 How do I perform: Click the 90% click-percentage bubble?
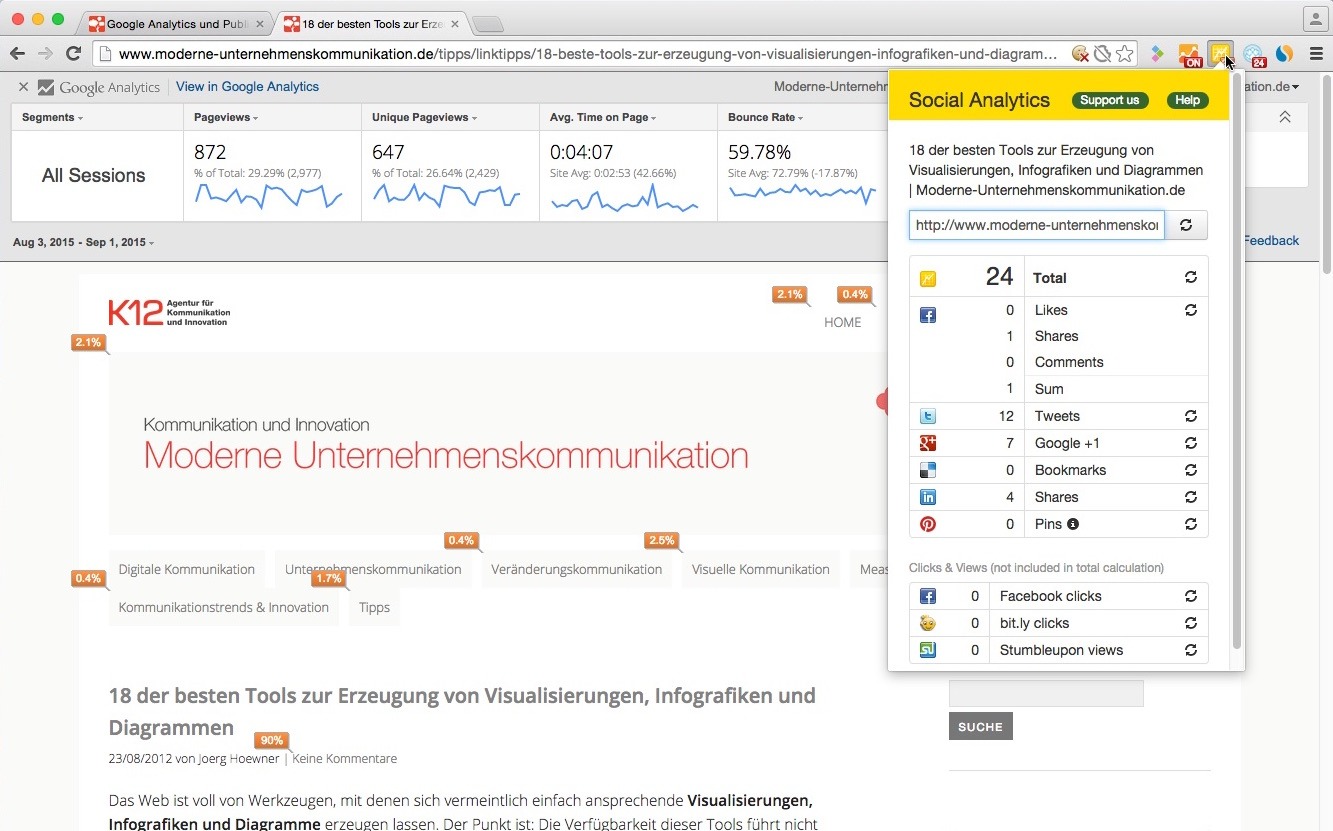(x=272, y=741)
